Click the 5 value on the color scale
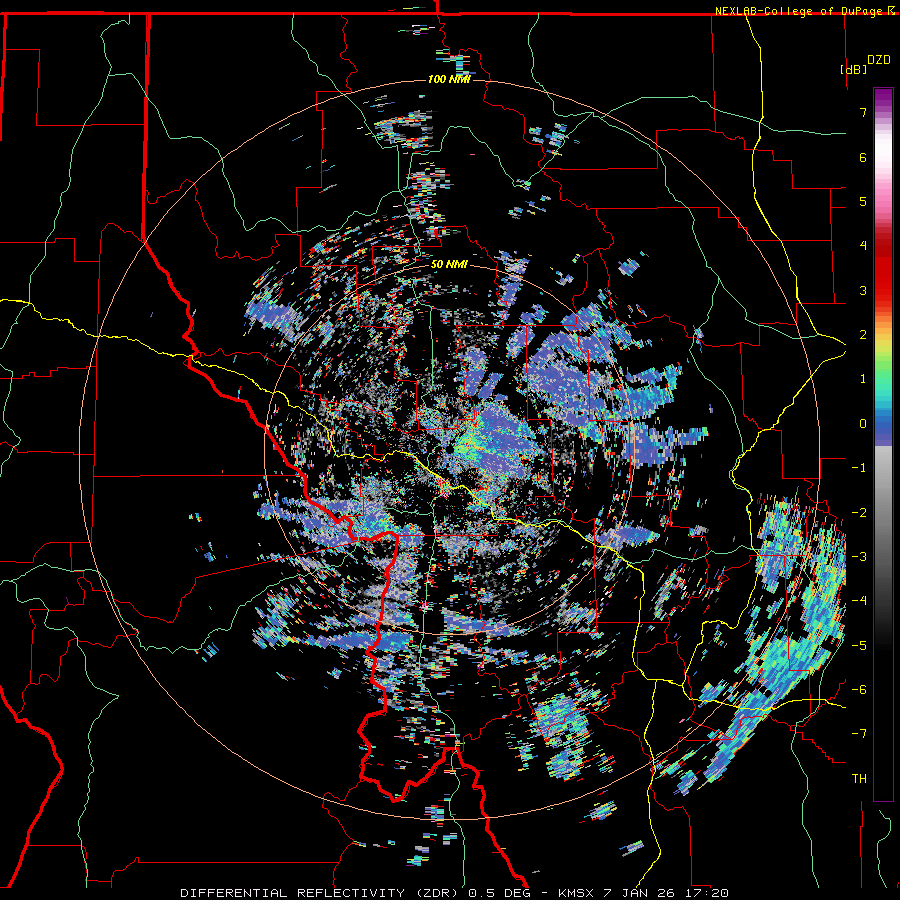Viewport: 900px width, 900px height. pyautogui.click(x=863, y=201)
